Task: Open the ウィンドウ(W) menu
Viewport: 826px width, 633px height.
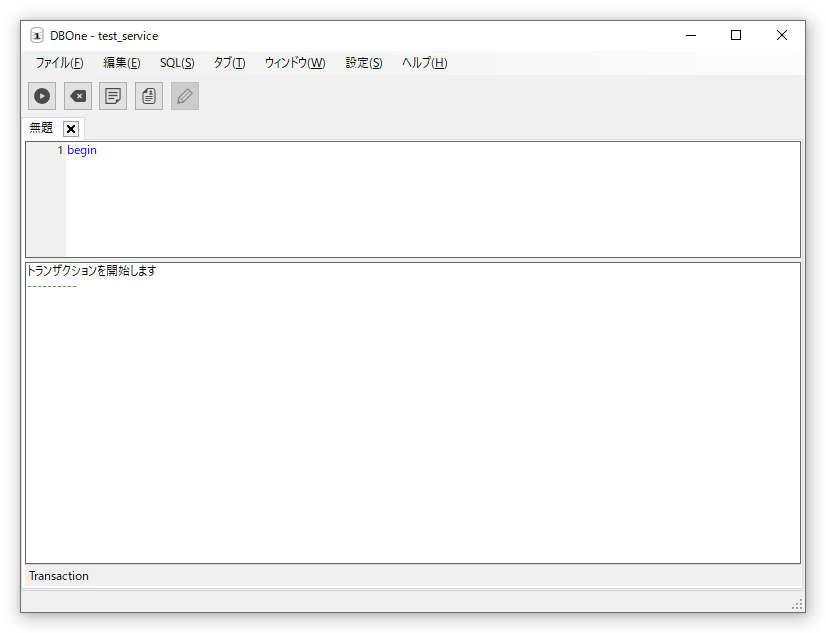Action: click(x=295, y=63)
